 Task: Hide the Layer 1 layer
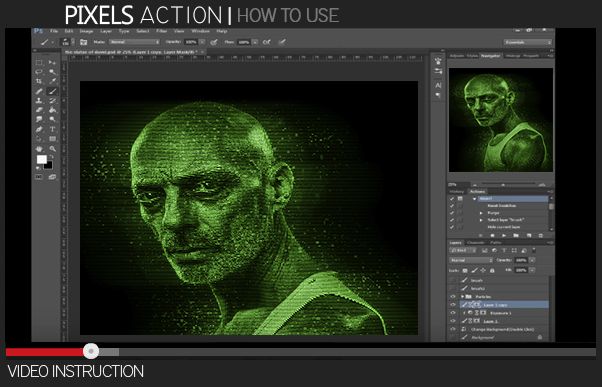(x=453, y=321)
